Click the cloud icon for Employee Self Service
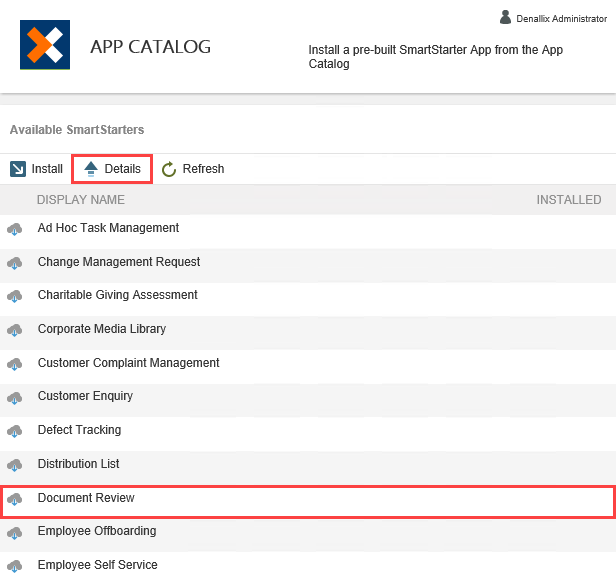616x584 pixels. coord(15,566)
